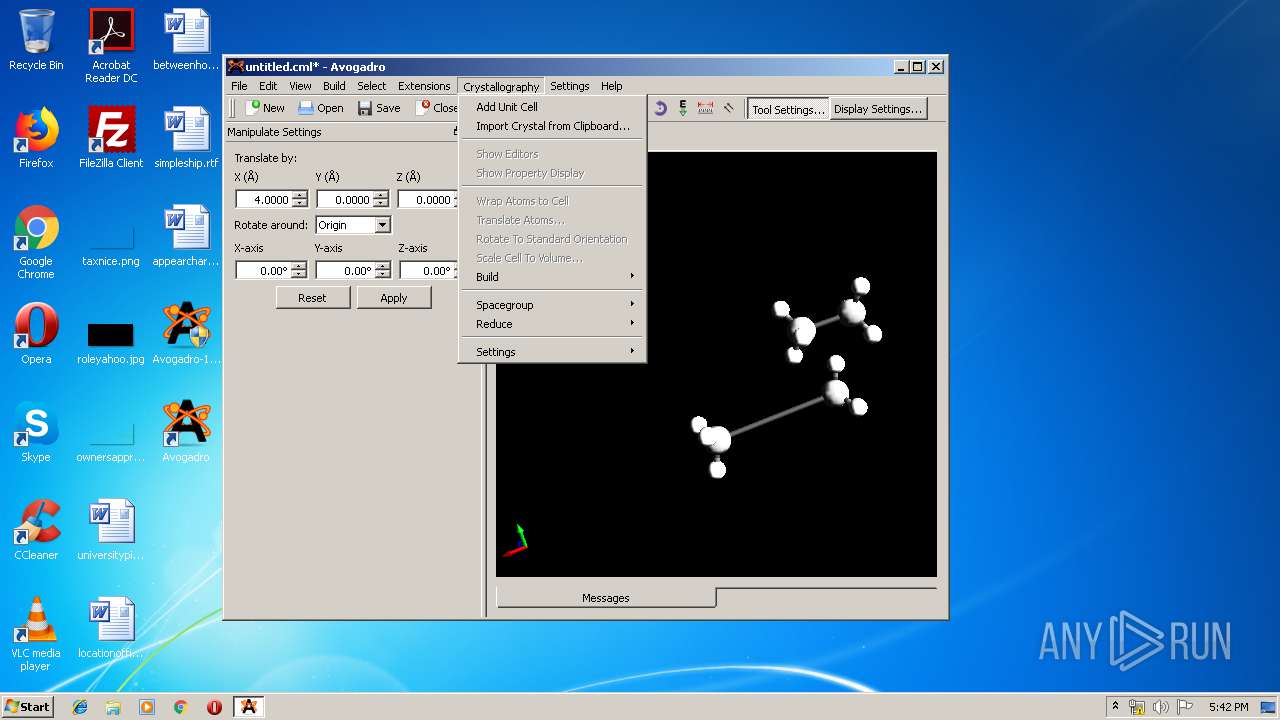Image resolution: width=1280 pixels, height=720 pixels.
Task: Select the Recycle Bin icon
Action: point(36,39)
